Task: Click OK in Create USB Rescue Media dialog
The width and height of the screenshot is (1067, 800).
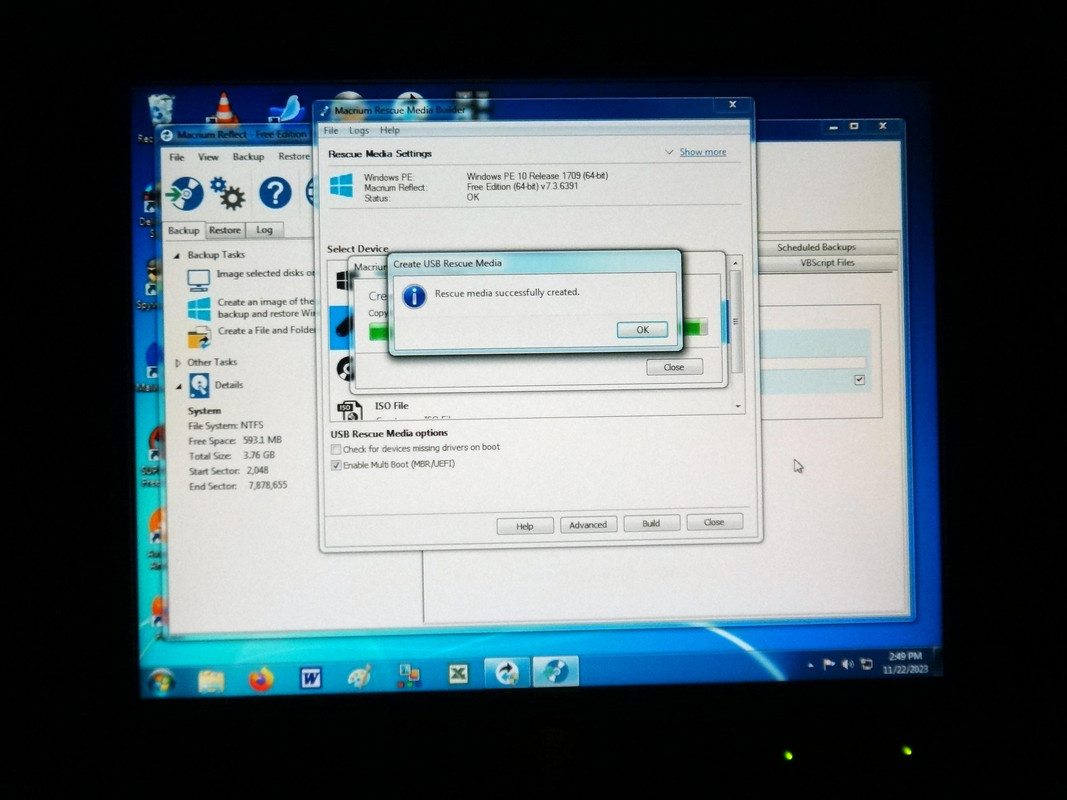Action: click(642, 330)
